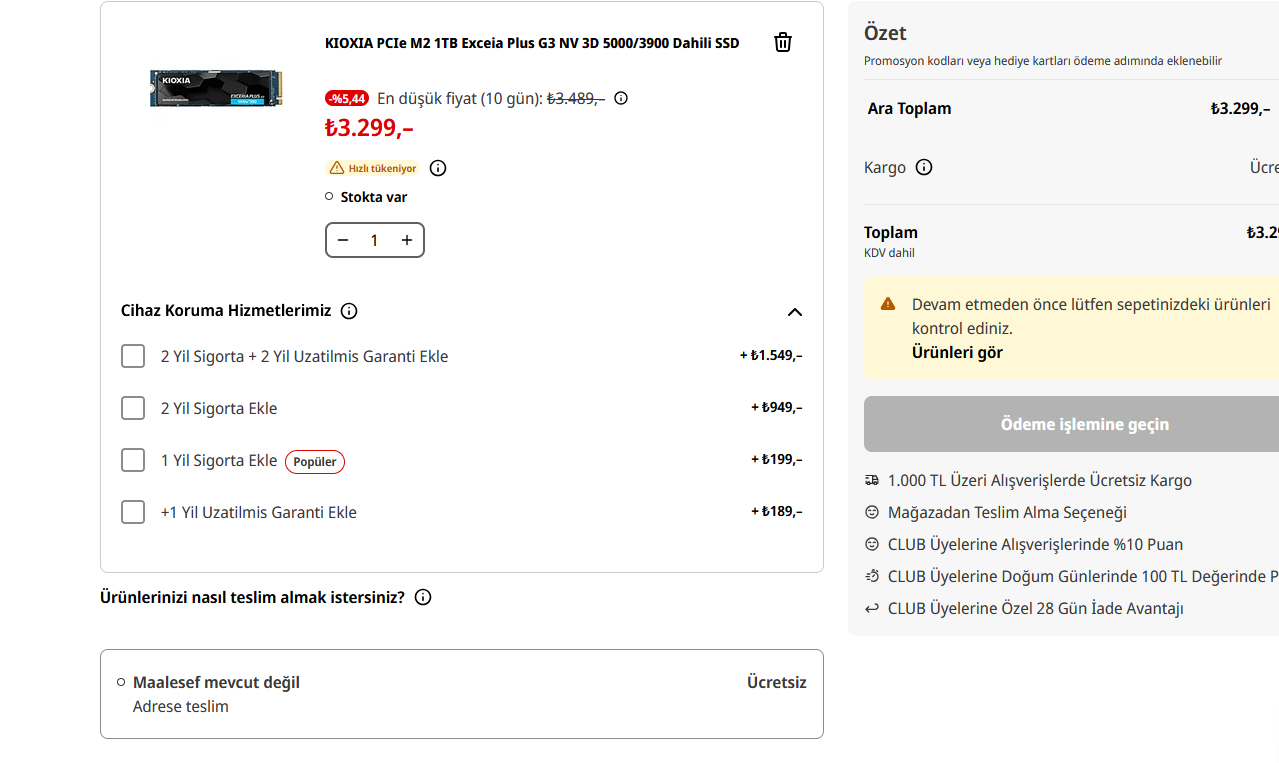Click the quantity field showing 1
Image resolution: width=1279 pixels, height=763 pixels.
click(x=375, y=240)
